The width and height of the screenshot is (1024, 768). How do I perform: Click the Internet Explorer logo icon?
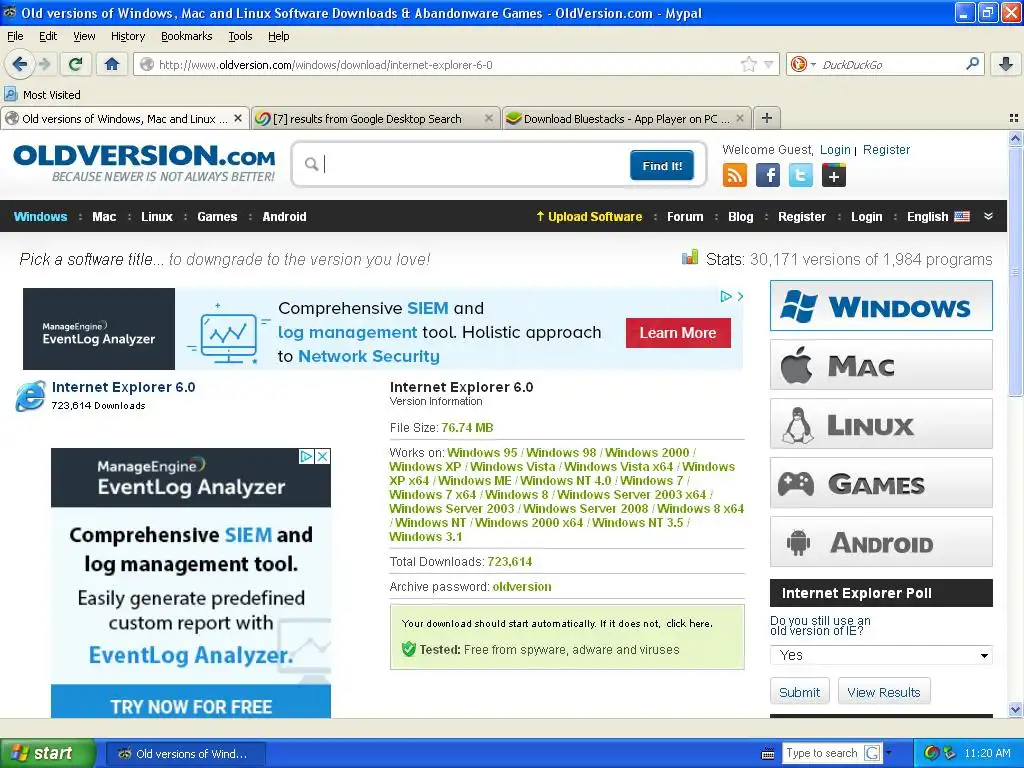31,396
